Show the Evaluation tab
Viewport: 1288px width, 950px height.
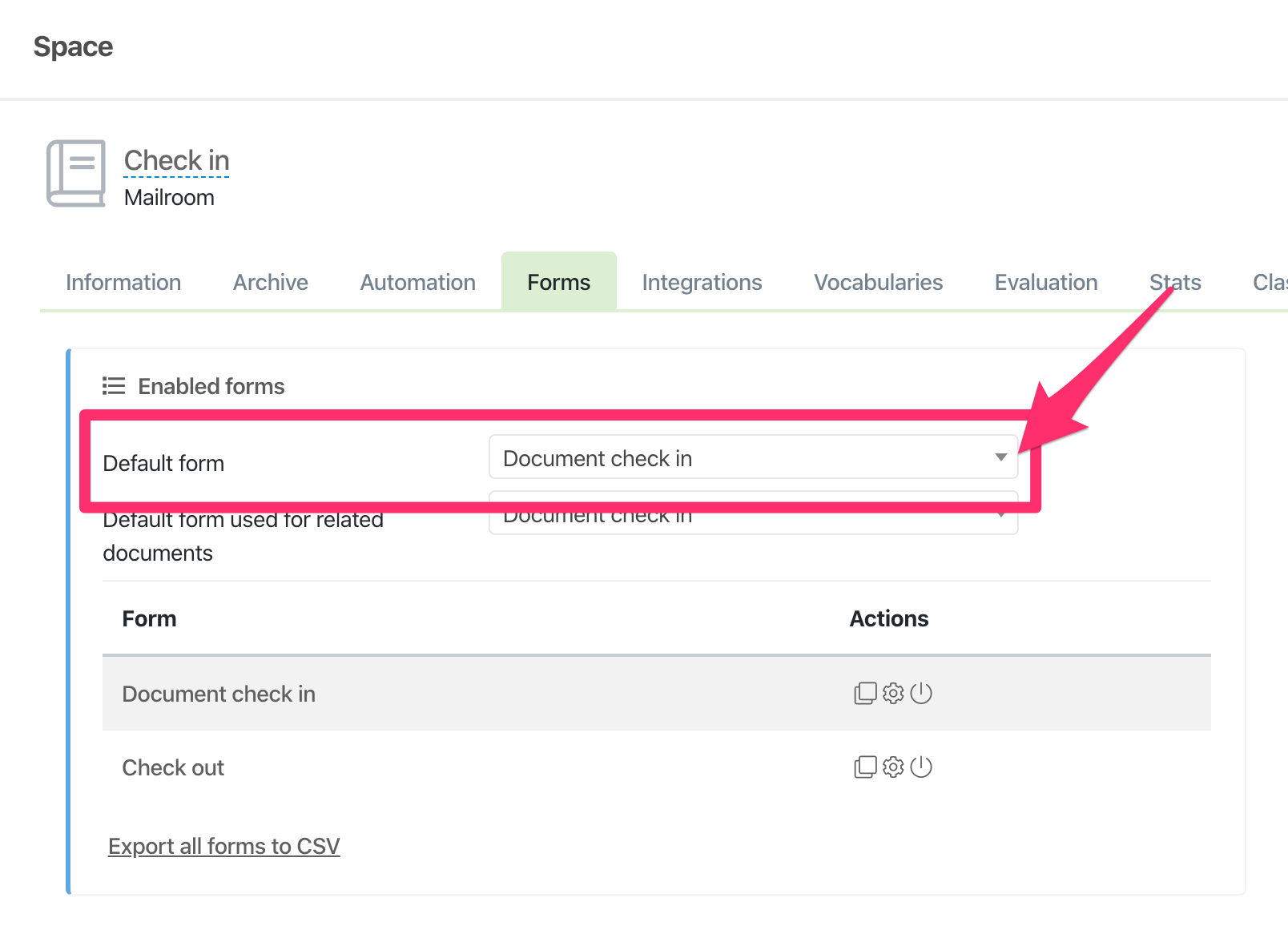point(1045,282)
